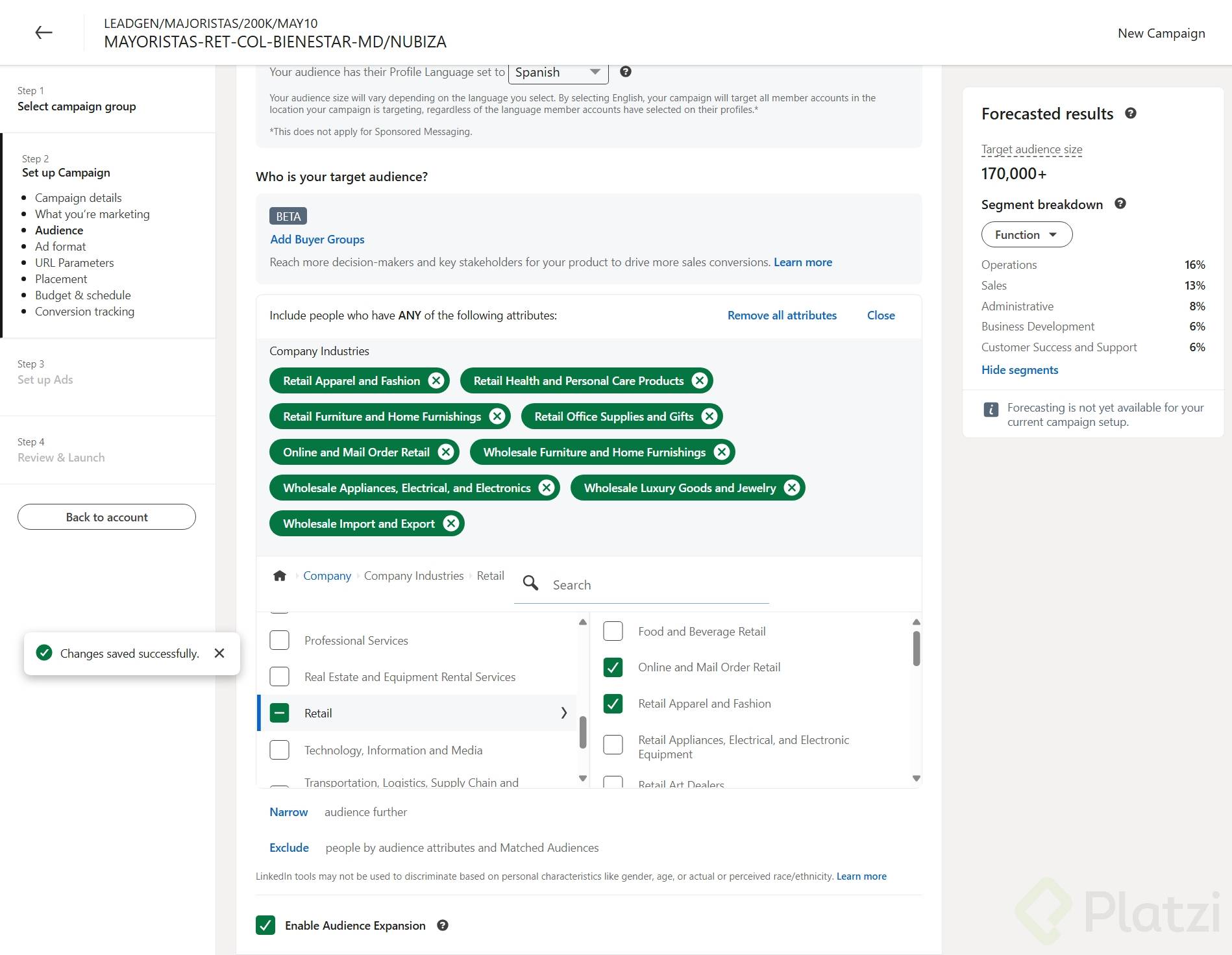Viewport: 1232px width, 955px height.
Task: Check Professional Services checkbox
Action: click(280, 641)
